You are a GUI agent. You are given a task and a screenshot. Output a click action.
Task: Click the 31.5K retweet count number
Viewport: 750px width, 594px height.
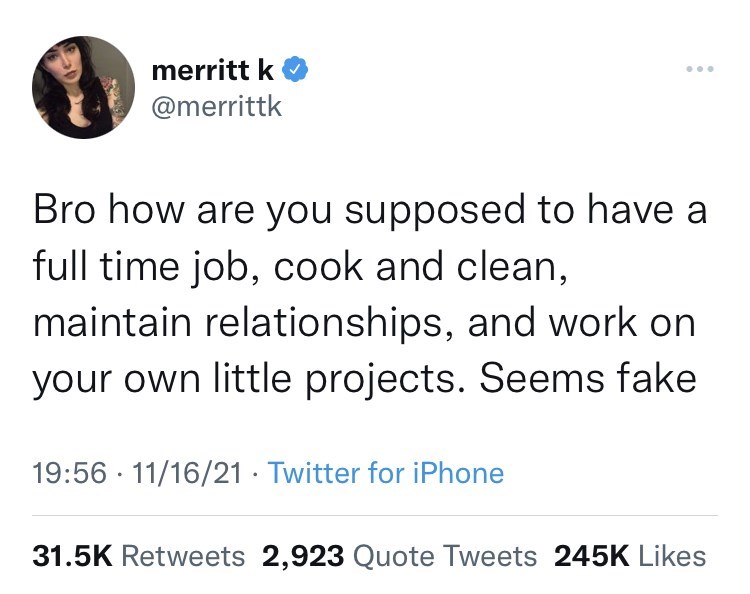(x=76, y=556)
